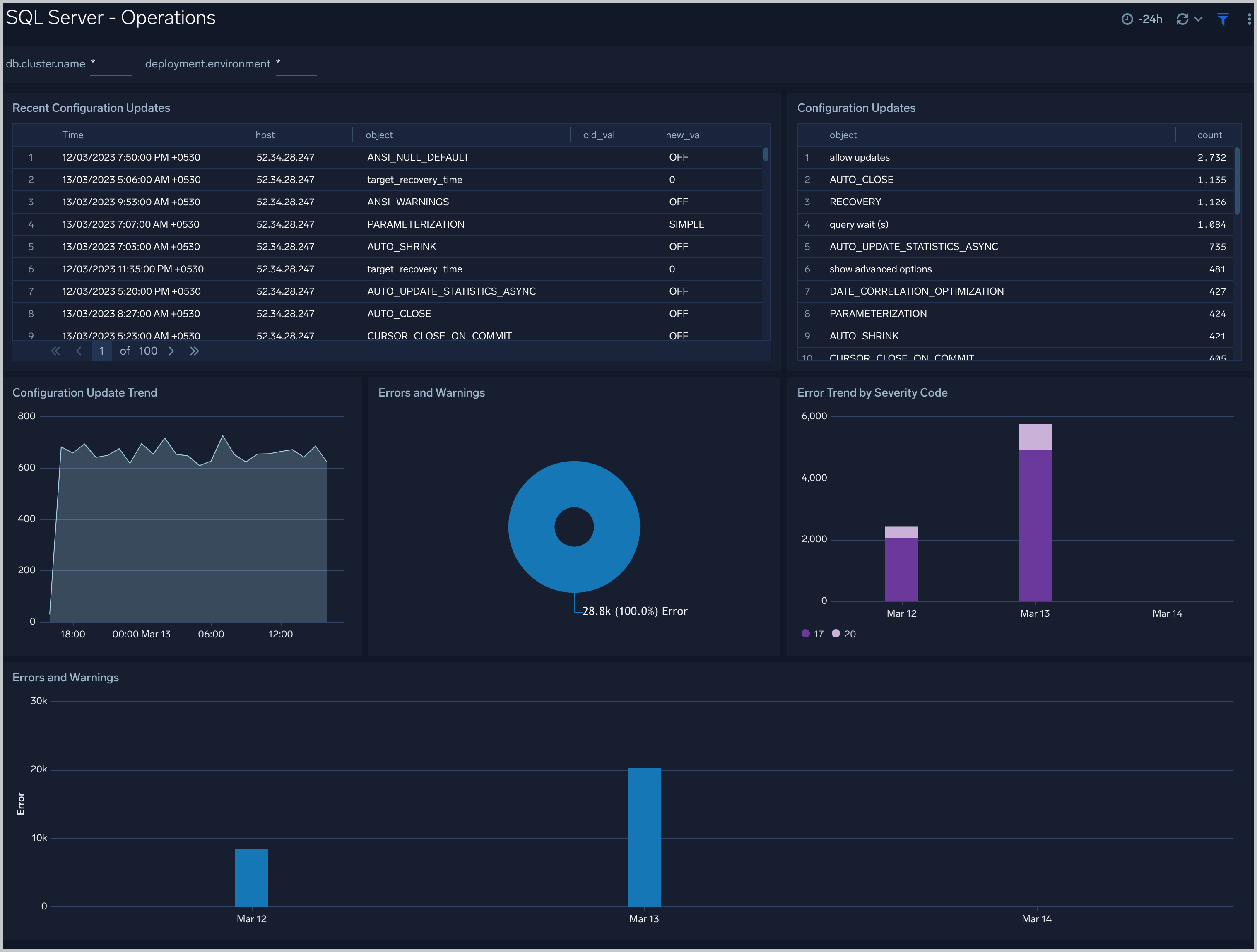Sort by the new_val column header

(684, 135)
